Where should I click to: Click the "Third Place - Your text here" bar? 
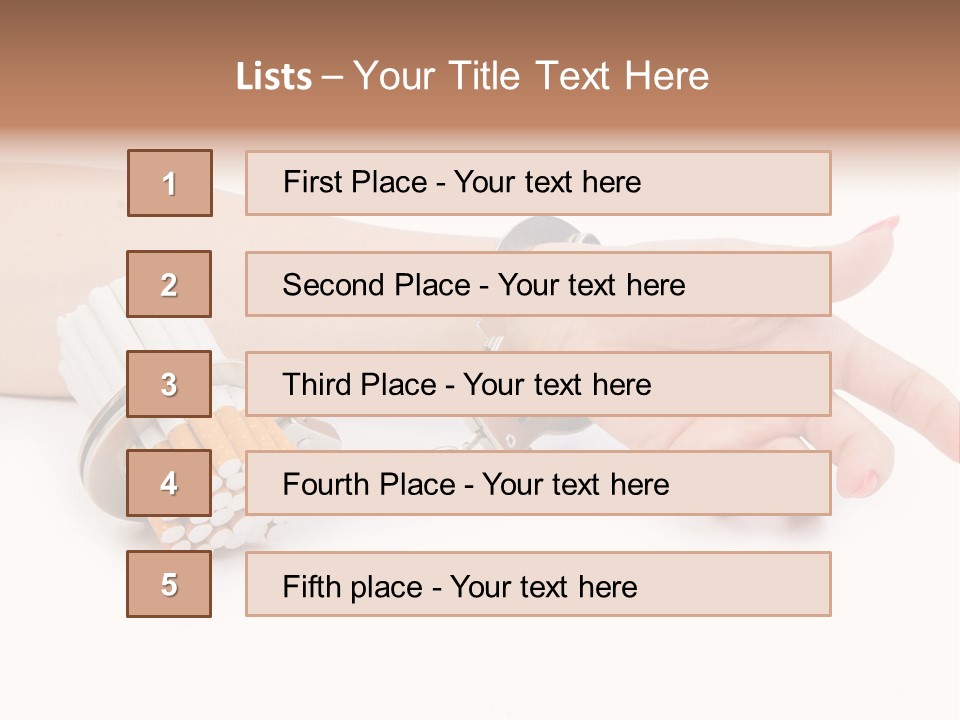pyautogui.click(x=538, y=384)
